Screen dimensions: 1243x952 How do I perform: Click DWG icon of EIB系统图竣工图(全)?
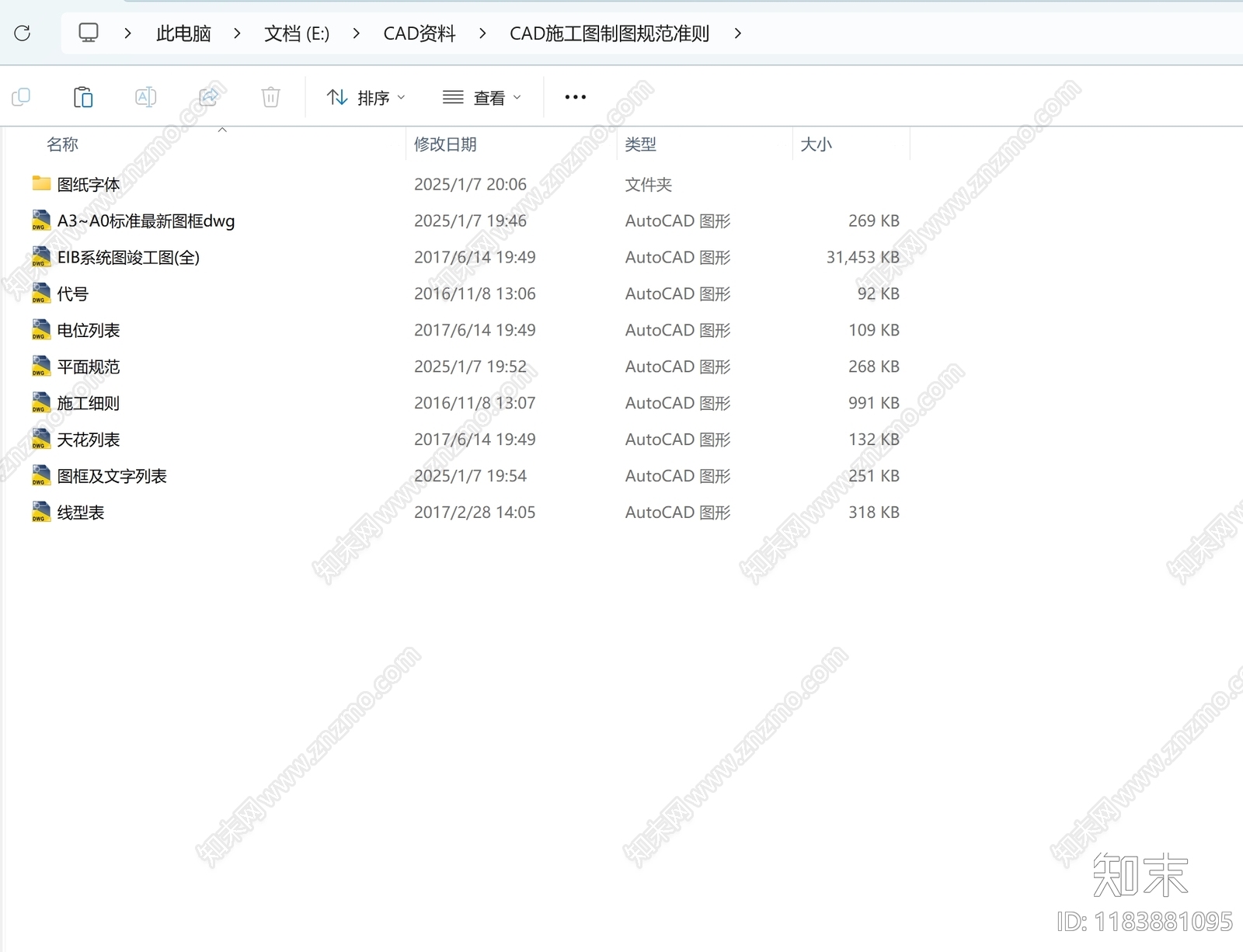pyautogui.click(x=41, y=257)
